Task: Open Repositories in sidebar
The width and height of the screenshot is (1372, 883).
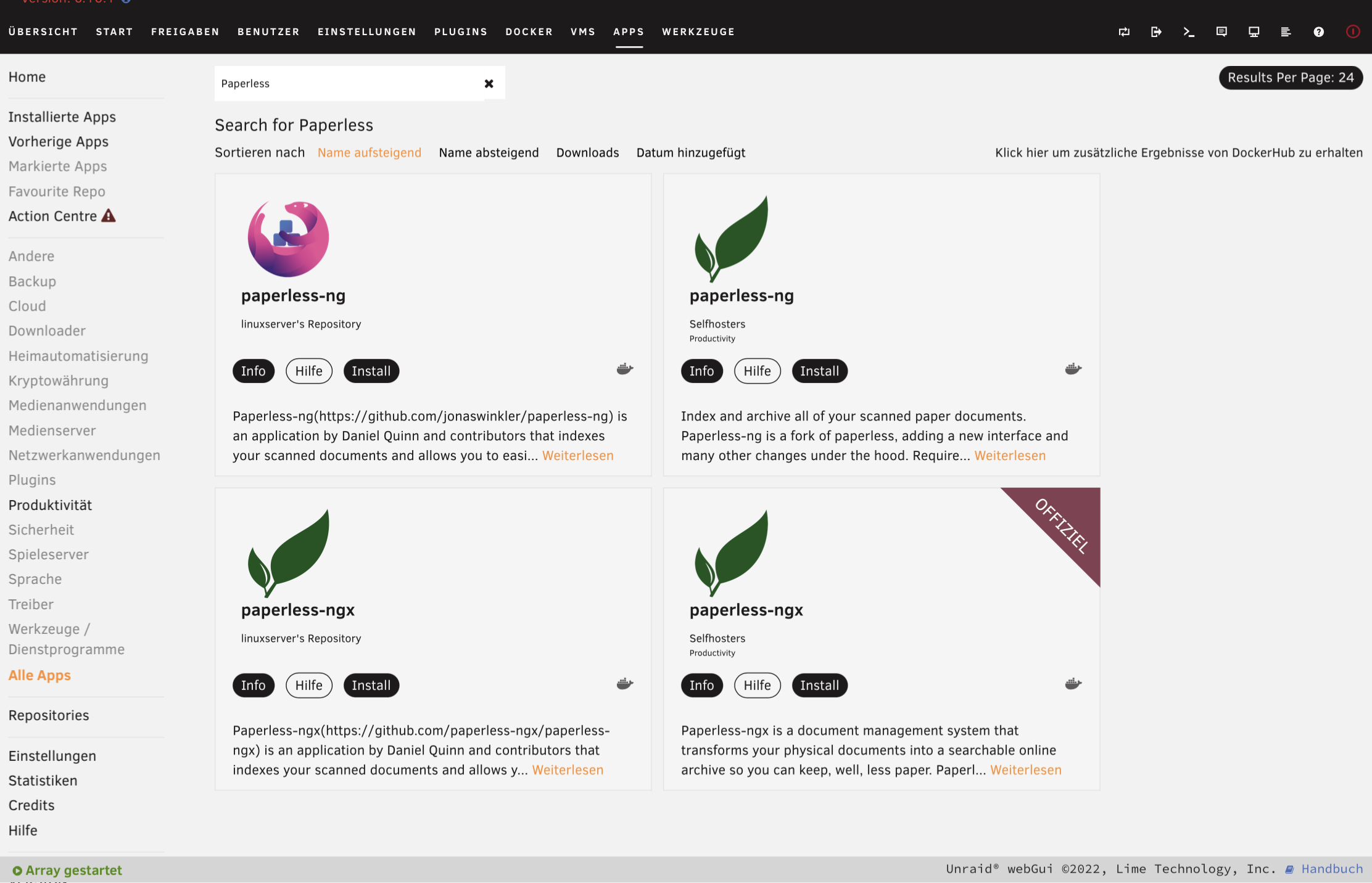Action: coord(49,716)
